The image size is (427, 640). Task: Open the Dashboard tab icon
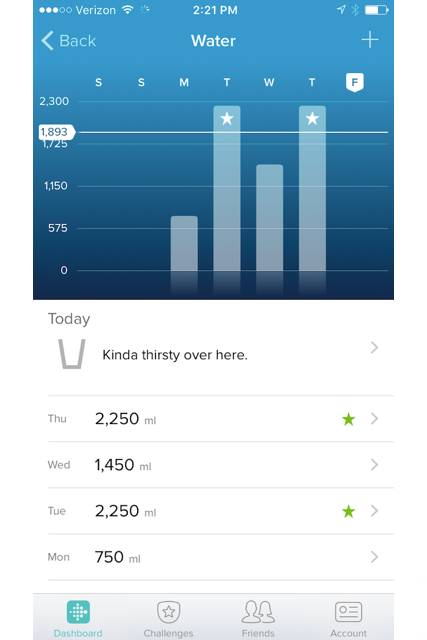(x=78, y=611)
